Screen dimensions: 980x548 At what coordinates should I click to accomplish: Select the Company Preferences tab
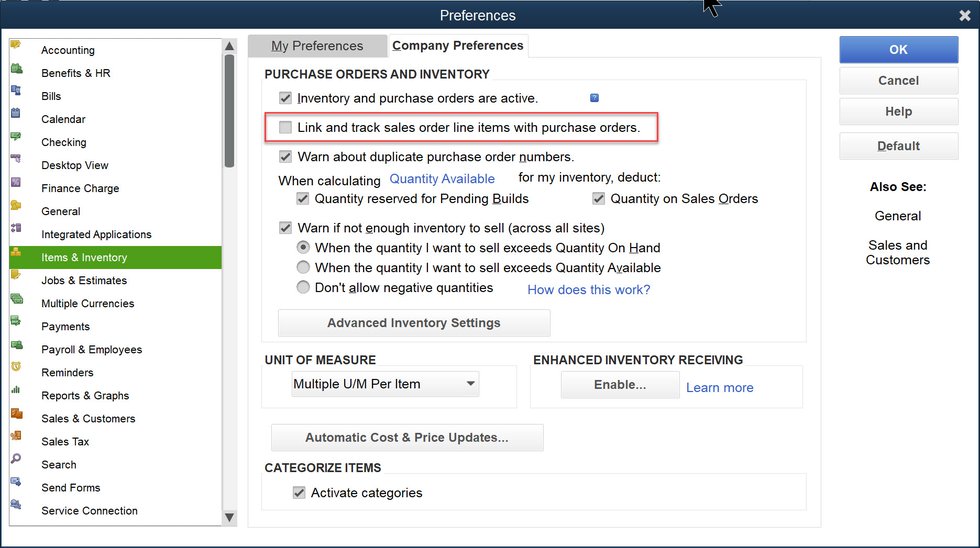(x=457, y=46)
